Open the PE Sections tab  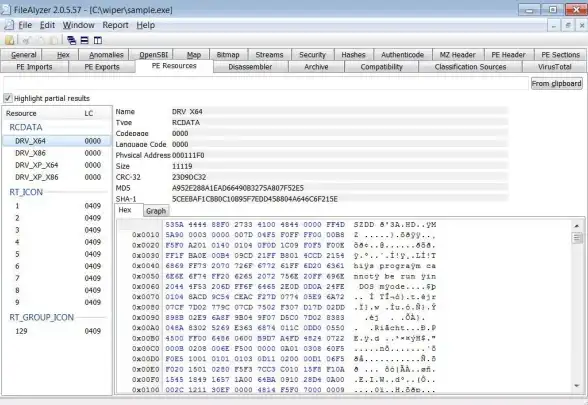(560, 55)
